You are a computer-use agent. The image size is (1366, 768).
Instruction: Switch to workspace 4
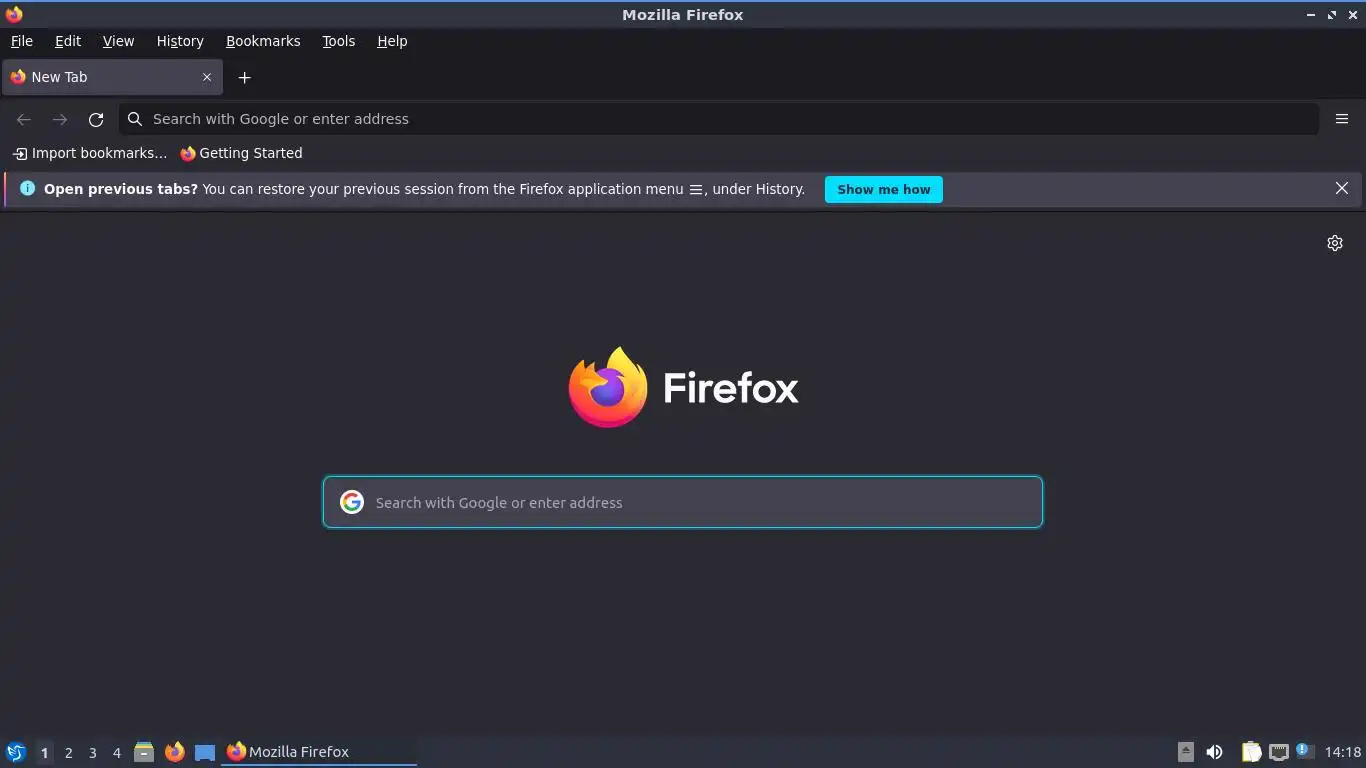click(116, 752)
